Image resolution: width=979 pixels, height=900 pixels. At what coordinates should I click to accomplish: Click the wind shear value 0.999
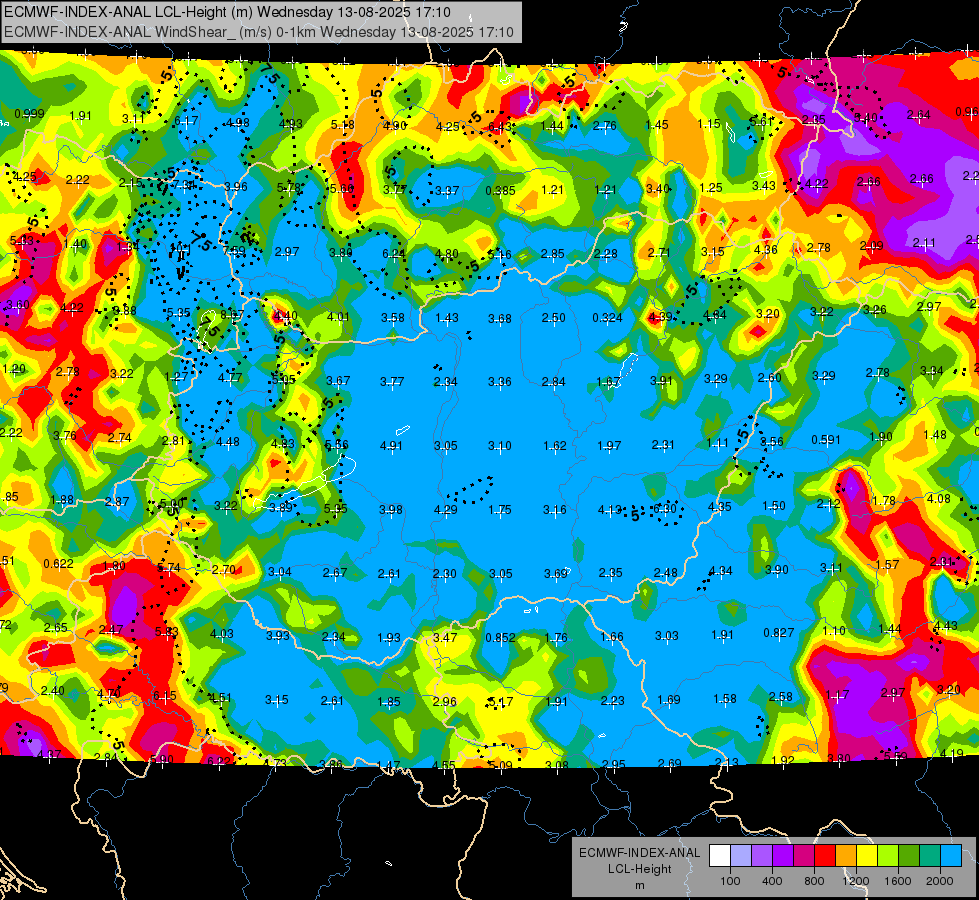[29, 114]
